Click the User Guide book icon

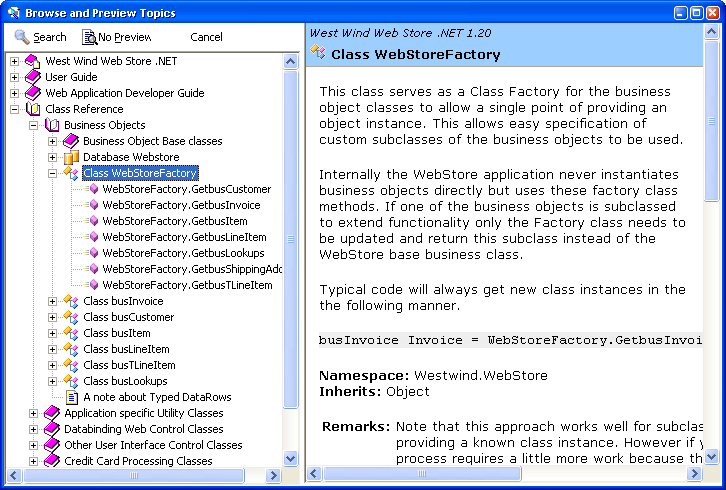(x=32, y=77)
